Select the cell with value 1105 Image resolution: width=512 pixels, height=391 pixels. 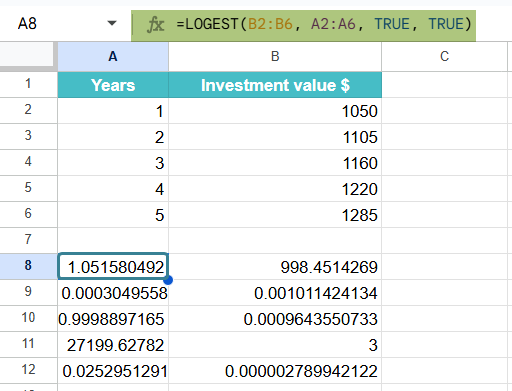pyautogui.click(x=275, y=137)
